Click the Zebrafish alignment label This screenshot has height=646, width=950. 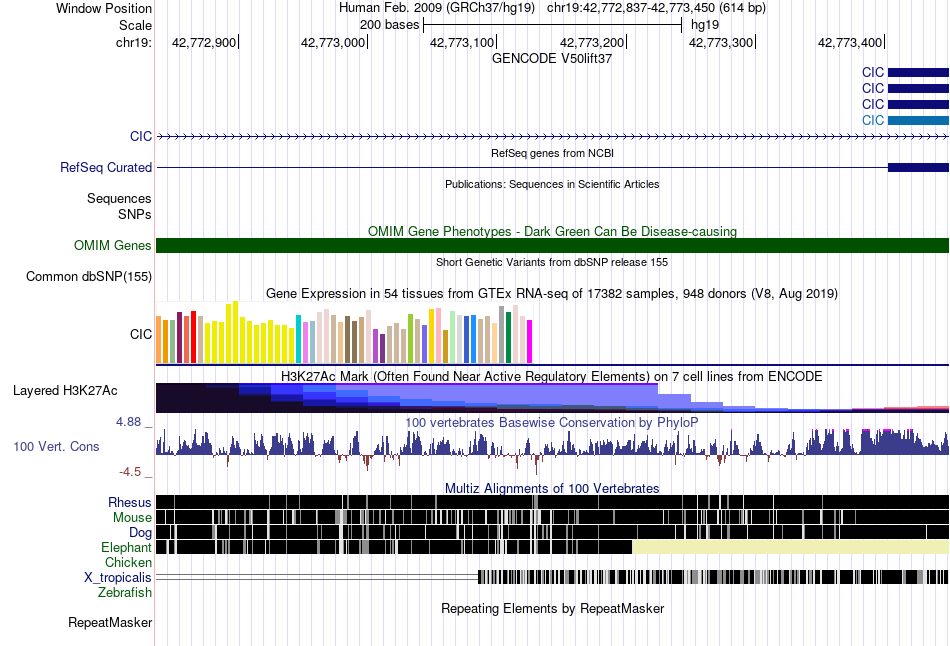[125, 592]
